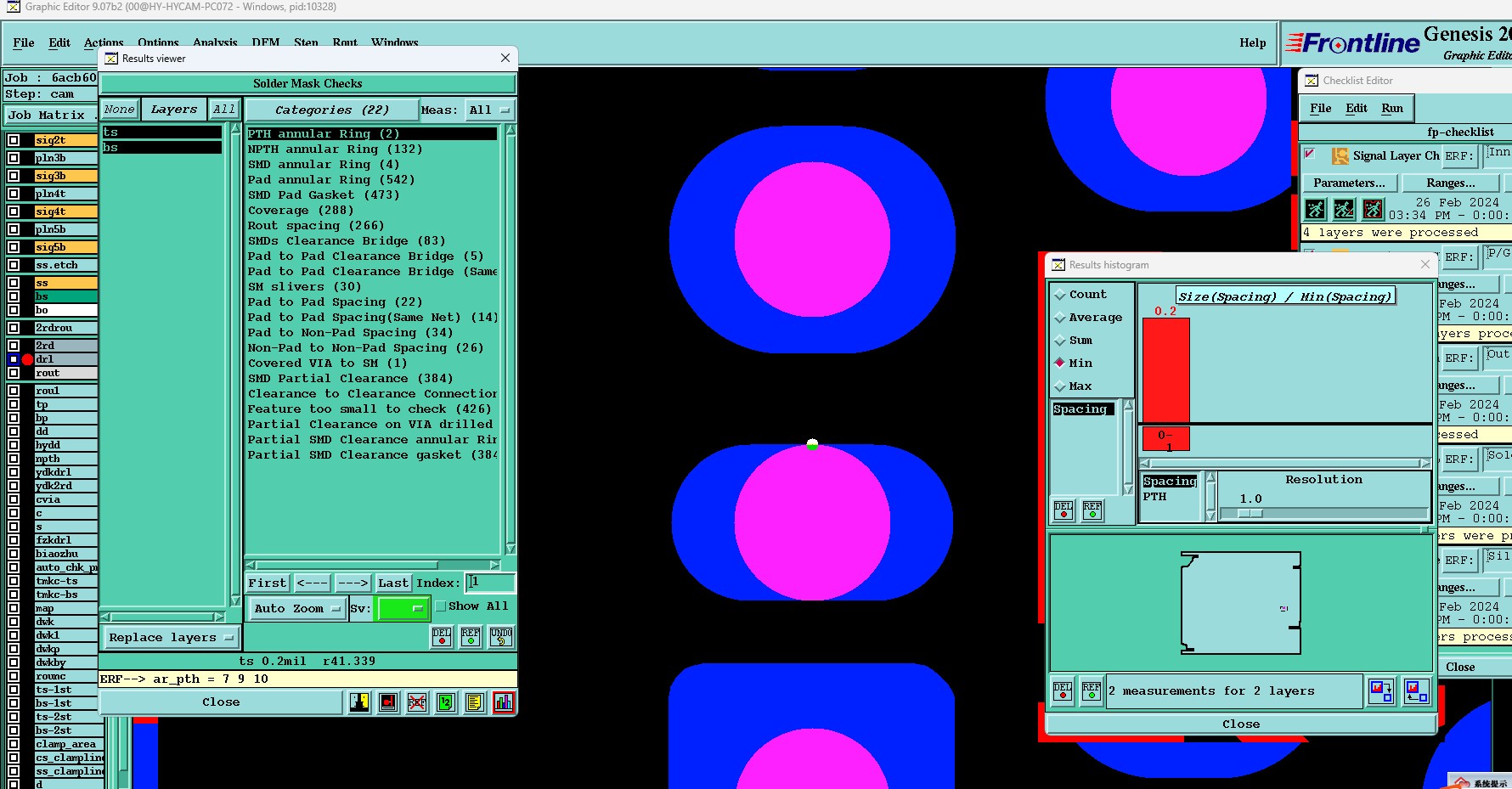This screenshot has width=1512, height=789.
Task: Open the Edit menu in Checklist Editor
Action: (x=1357, y=108)
